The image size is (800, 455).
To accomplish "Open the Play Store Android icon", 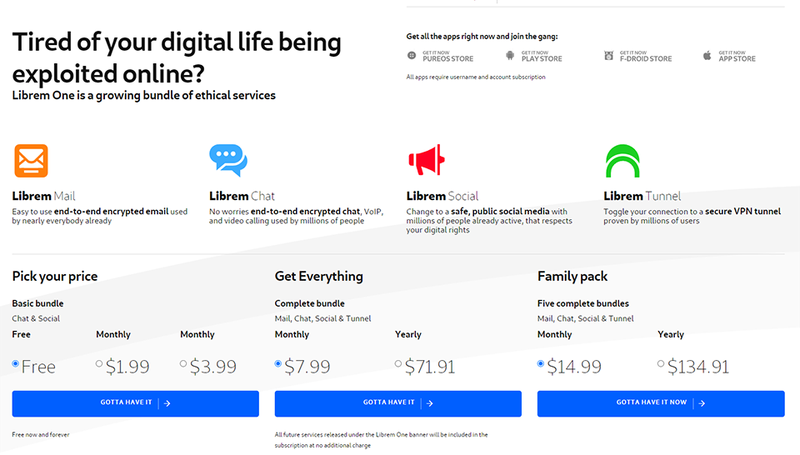I will coord(510,56).
